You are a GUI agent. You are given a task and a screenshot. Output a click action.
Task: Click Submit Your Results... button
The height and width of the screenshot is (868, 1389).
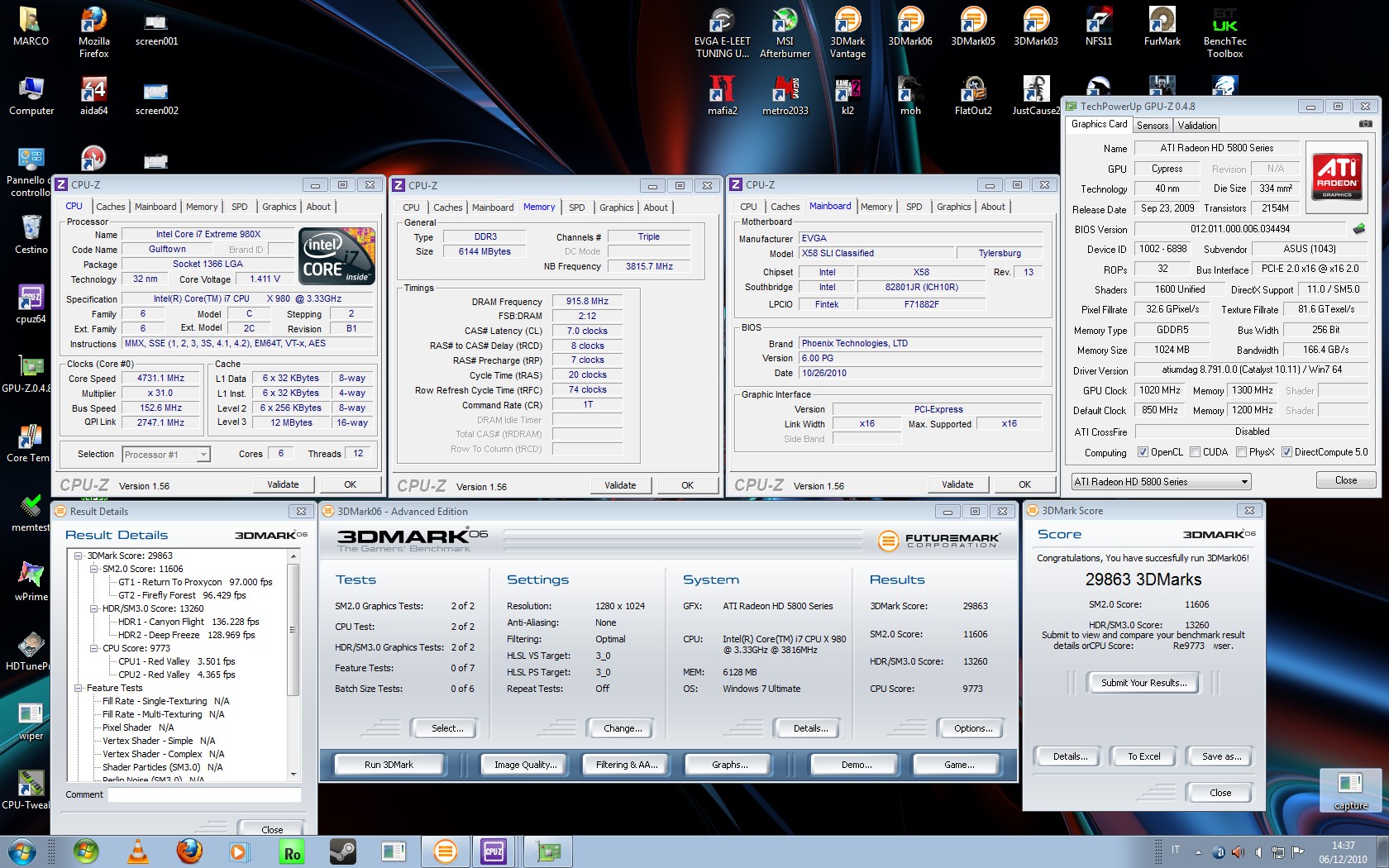pyautogui.click(x=1143, y=683)
